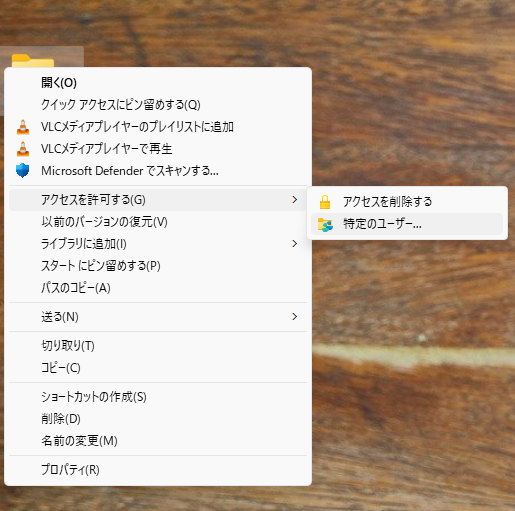Select ライブラリに追加(I) entry

click(158, 244)
